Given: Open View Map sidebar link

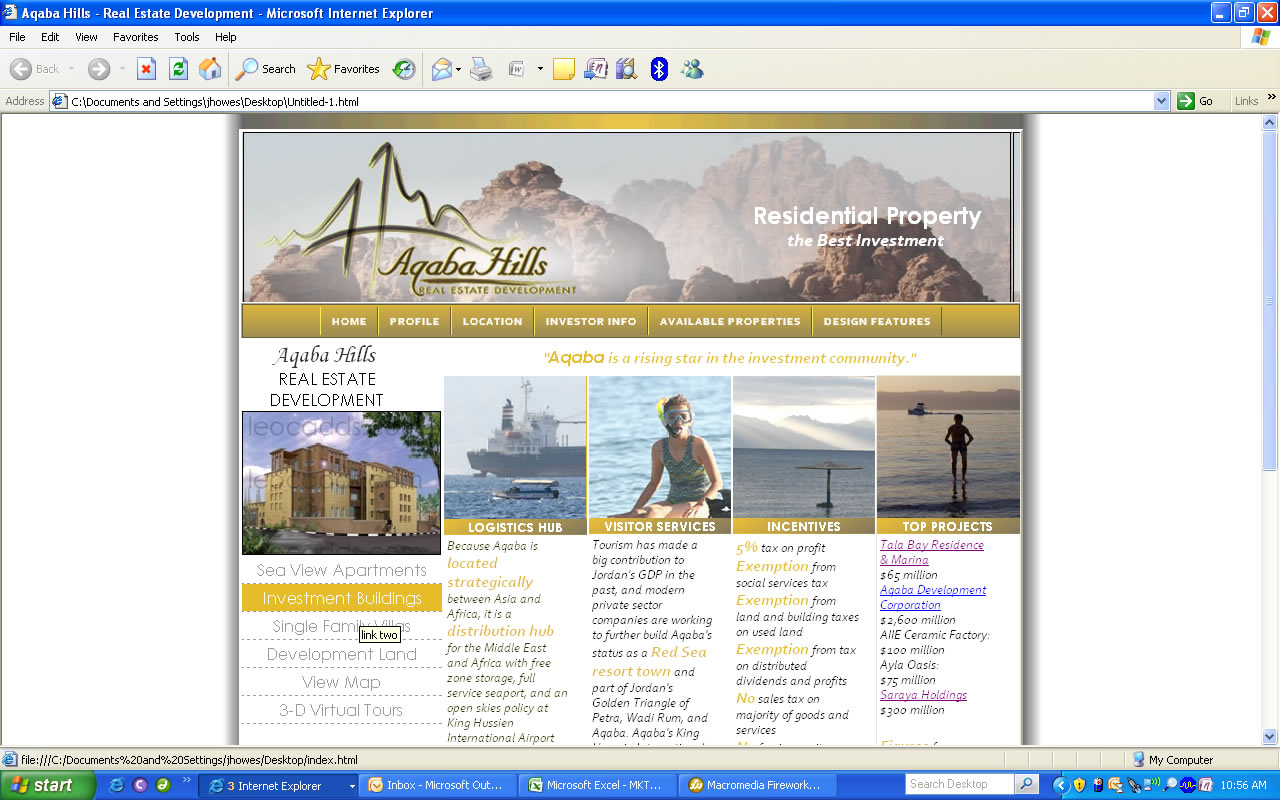Looking at the screenshot, I should pyautogui.click(x=342, y=682).
